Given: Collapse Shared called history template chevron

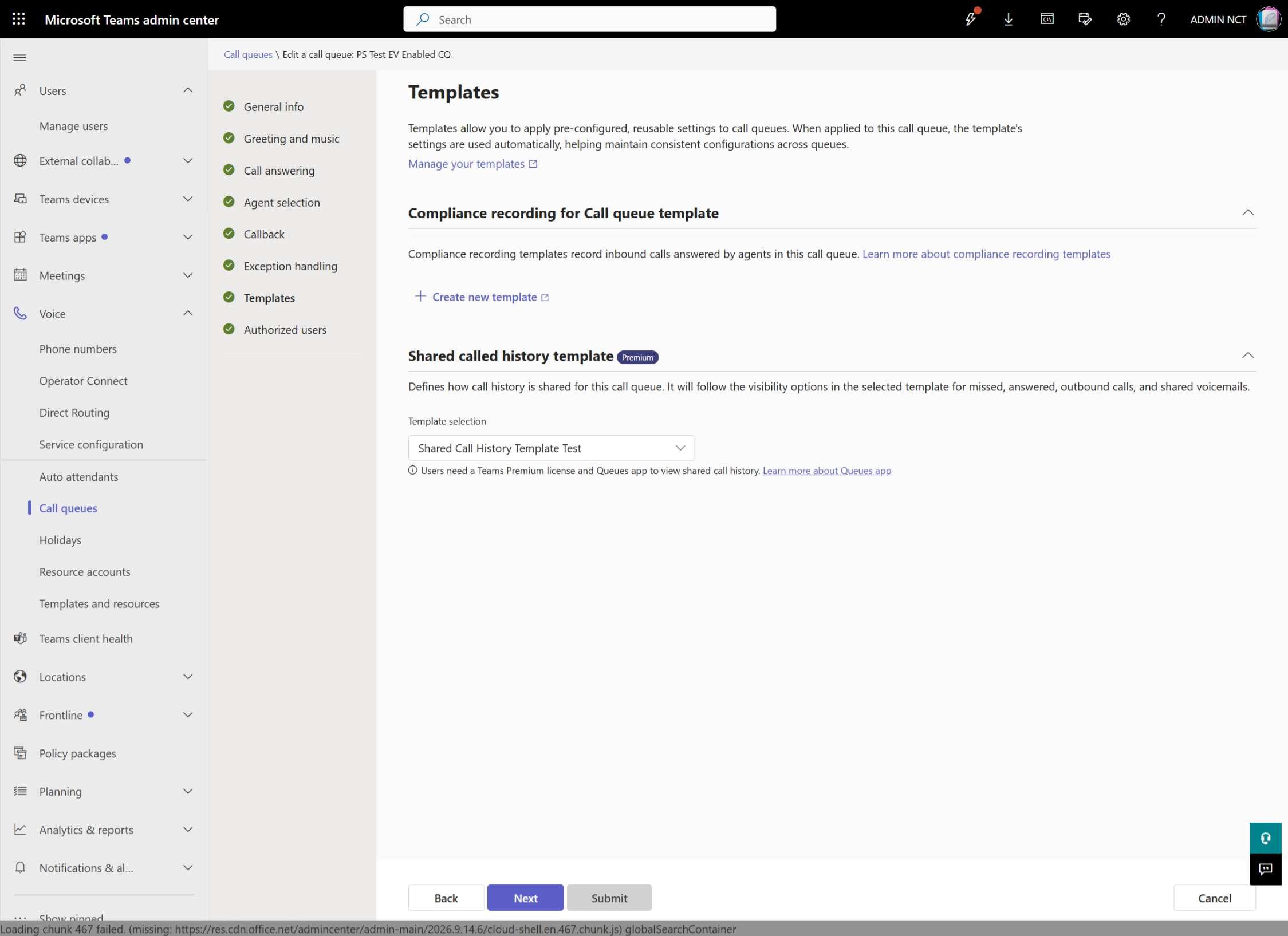Looking at the screenshot, I should pos(1248,356).
